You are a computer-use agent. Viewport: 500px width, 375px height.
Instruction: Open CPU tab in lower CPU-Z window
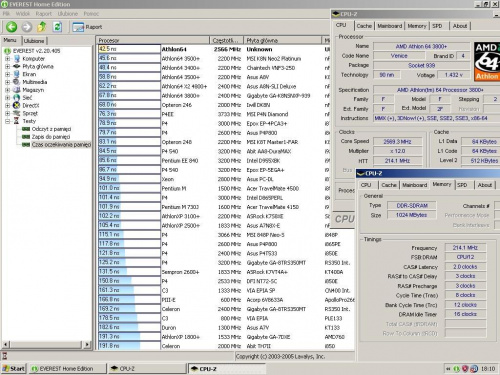pos(366,185)
